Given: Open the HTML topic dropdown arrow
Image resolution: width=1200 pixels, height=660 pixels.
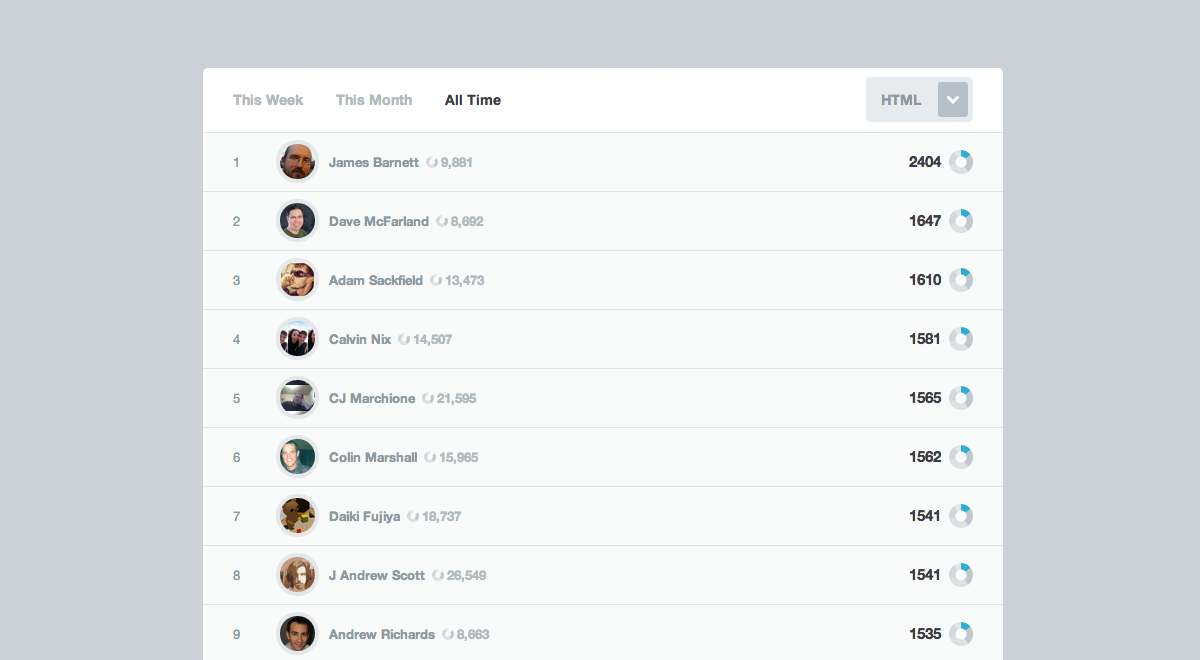Looking at the screenshot, I should click(952, 100).
